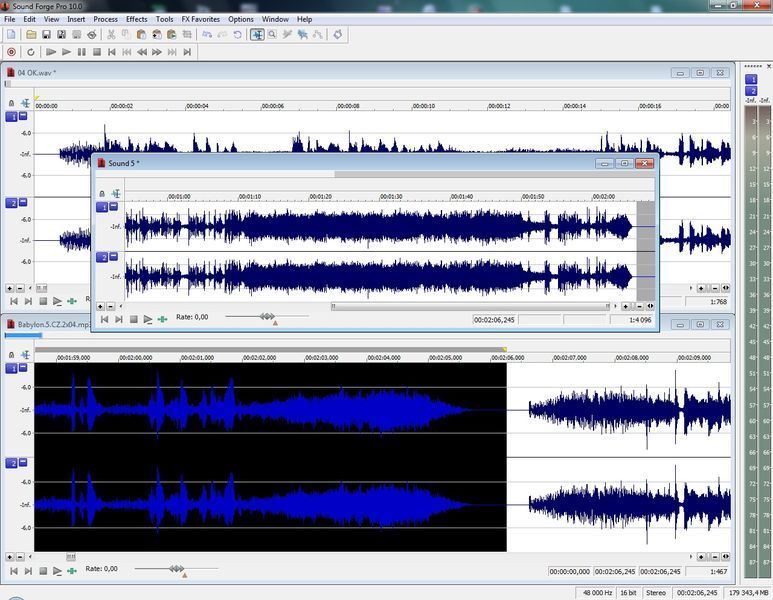Toggle the lock icon in Babylon.5 window
This screenshot has width=773, height=600.
(x=11, y=354)
